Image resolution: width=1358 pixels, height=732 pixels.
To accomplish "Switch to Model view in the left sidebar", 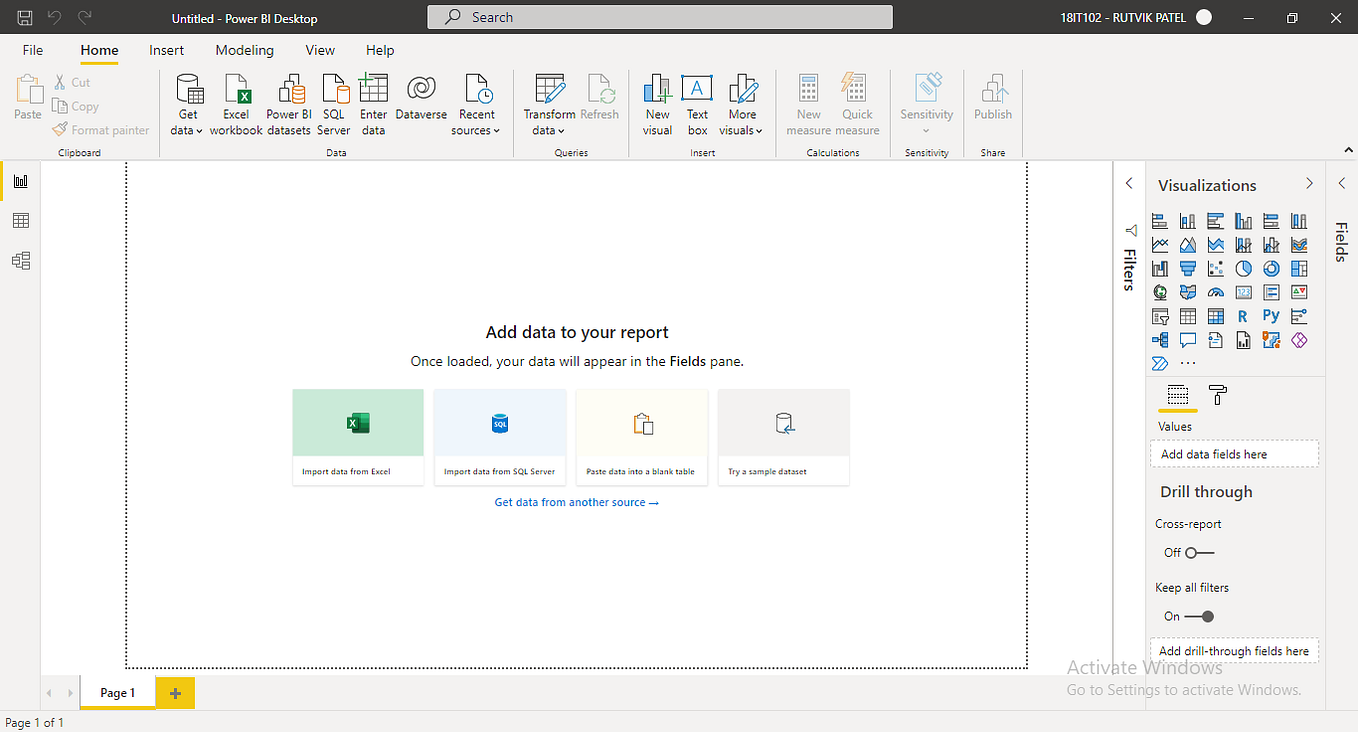I will 20,260.
